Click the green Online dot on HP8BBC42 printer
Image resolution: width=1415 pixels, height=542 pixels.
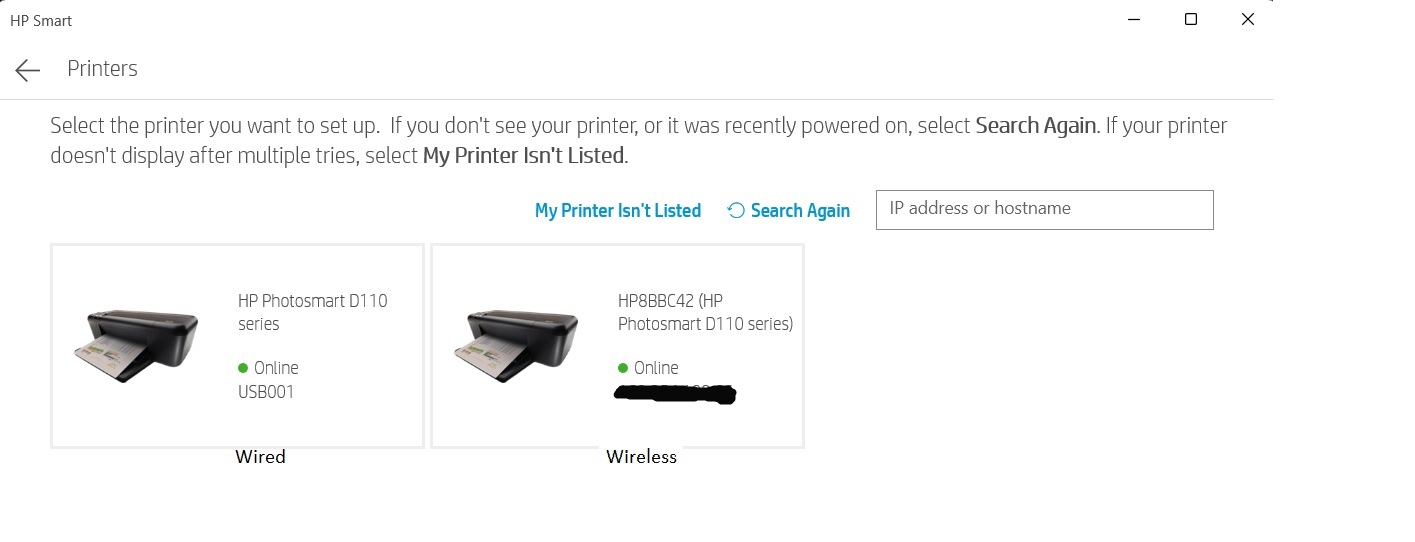[623, 368]
